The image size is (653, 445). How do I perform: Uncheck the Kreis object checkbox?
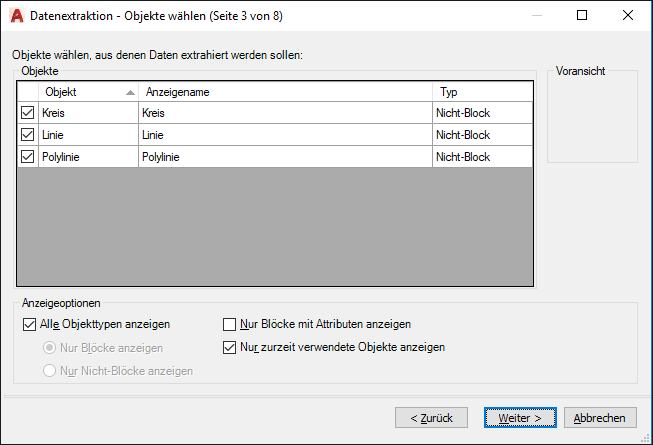coord(27,113)
